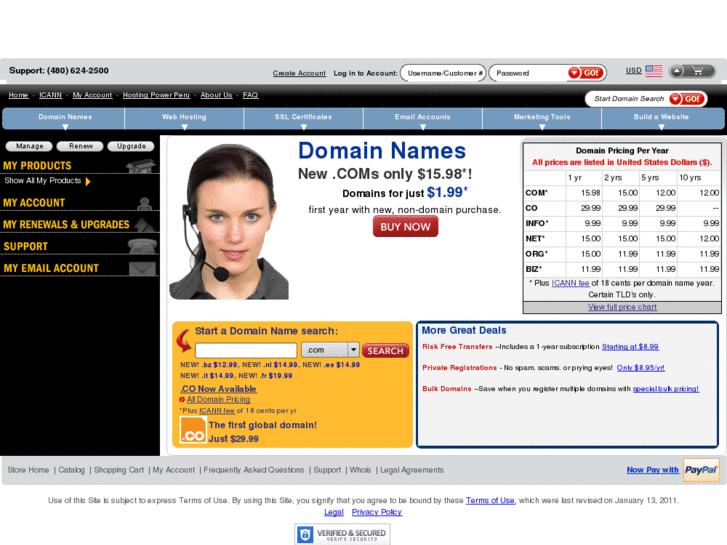Click Starting at $8.99 transfers link
This screenshot has height=545, width=727.
630,346
